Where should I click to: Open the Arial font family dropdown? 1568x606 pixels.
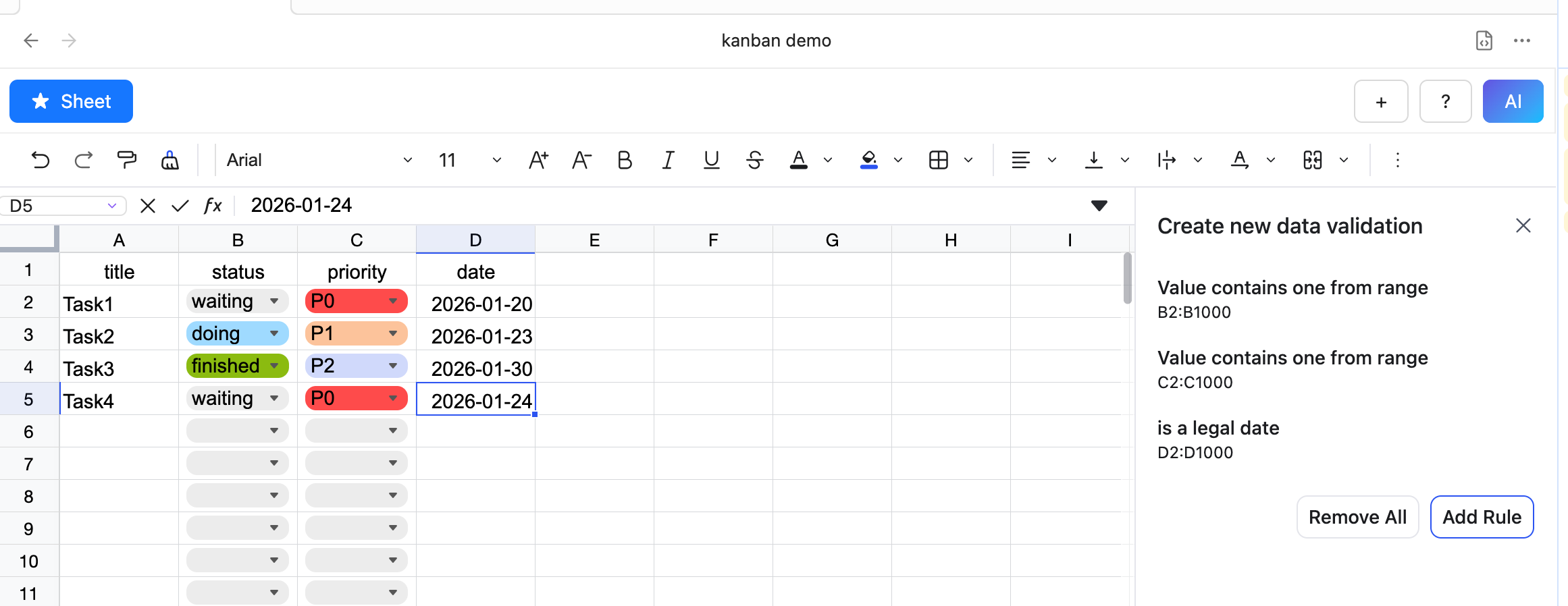(x=319, y=160)
